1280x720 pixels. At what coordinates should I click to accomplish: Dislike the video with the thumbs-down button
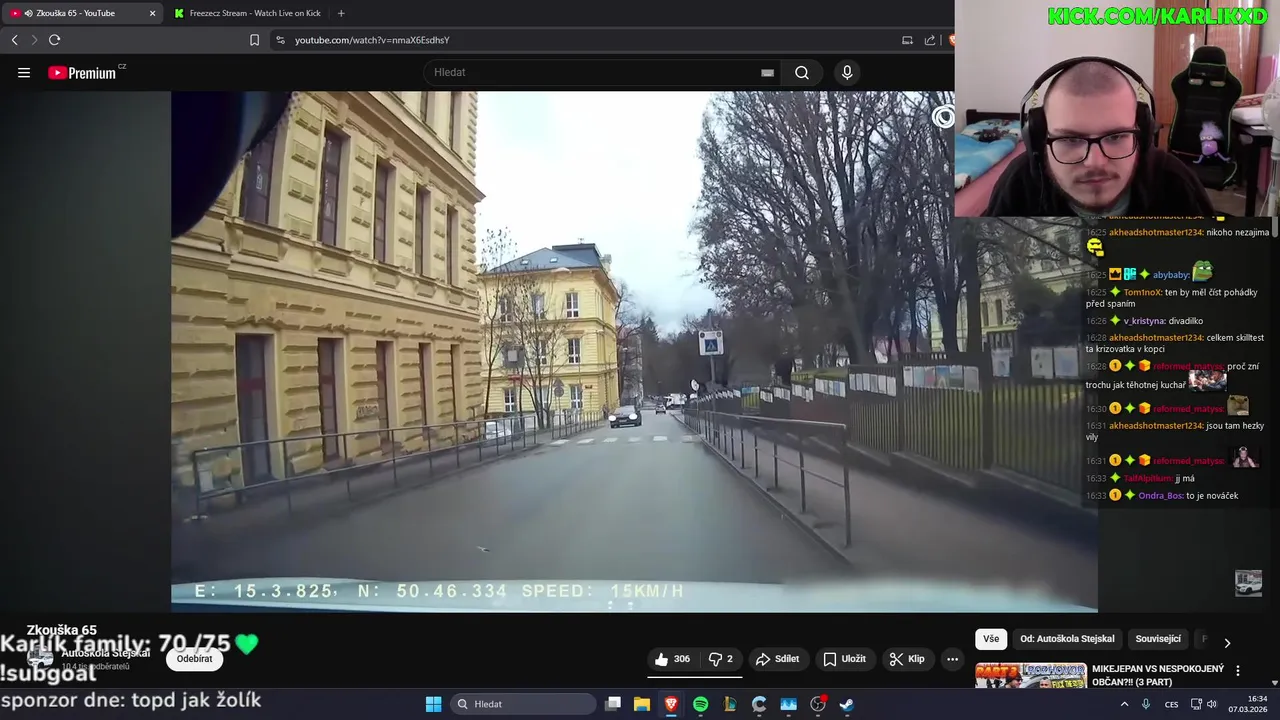[721, 659]
